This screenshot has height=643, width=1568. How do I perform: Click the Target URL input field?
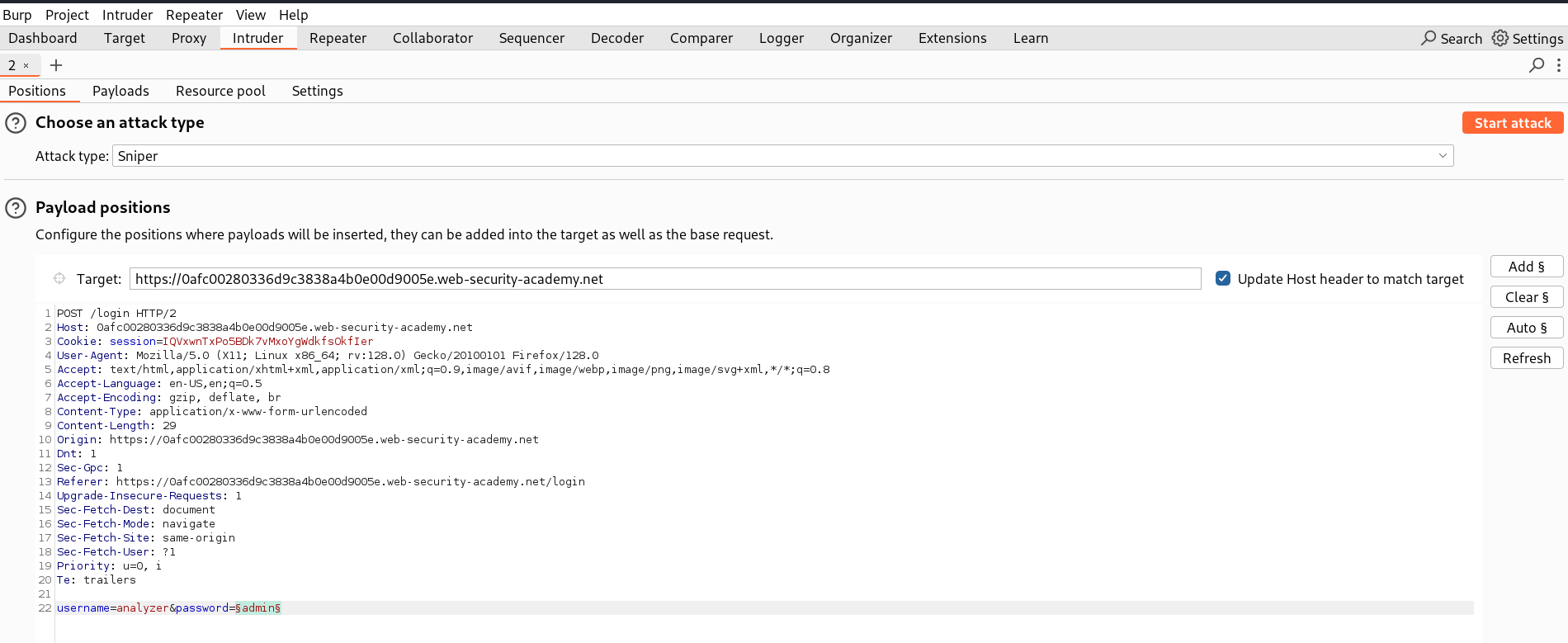point(665,279)
